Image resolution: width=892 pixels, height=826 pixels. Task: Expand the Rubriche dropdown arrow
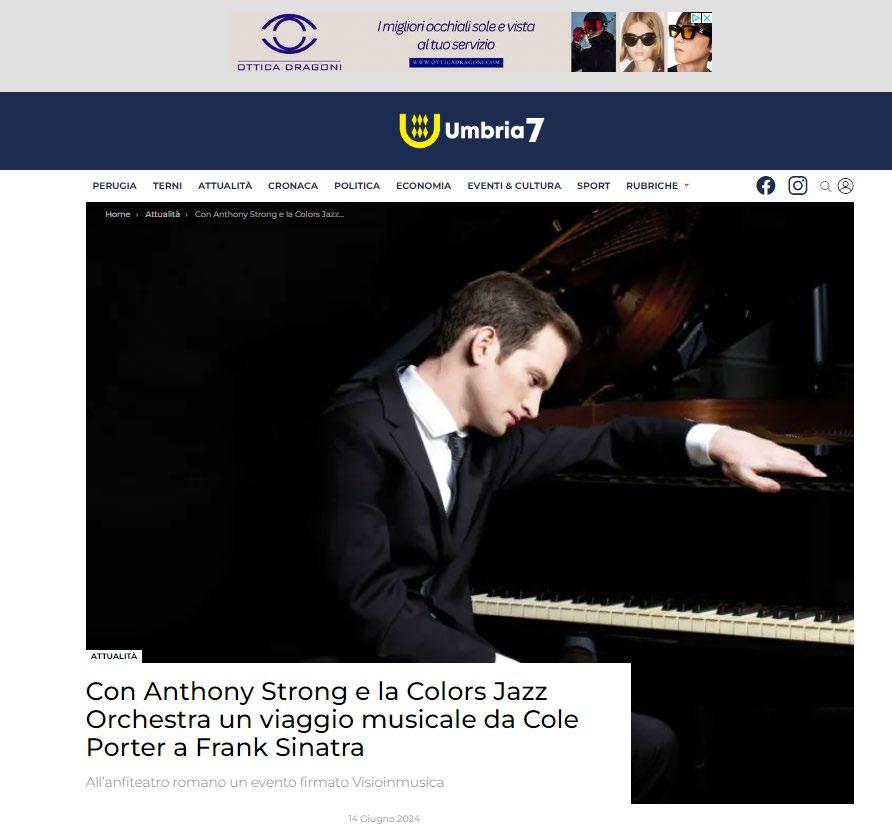coord(687,186)
